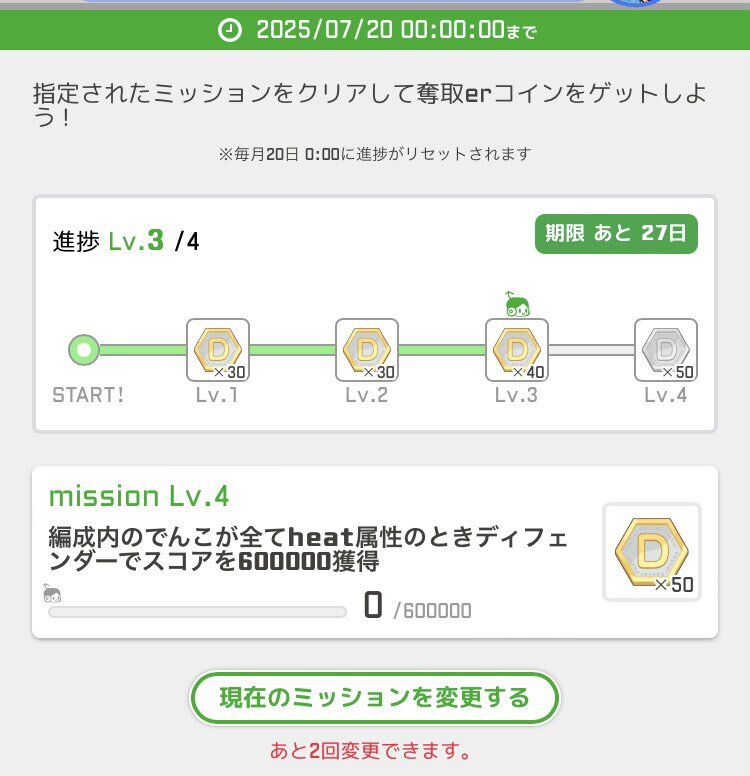Click the mission score progress bar
The width and height of the screenshot is (750, 776).
pos(197,612)
